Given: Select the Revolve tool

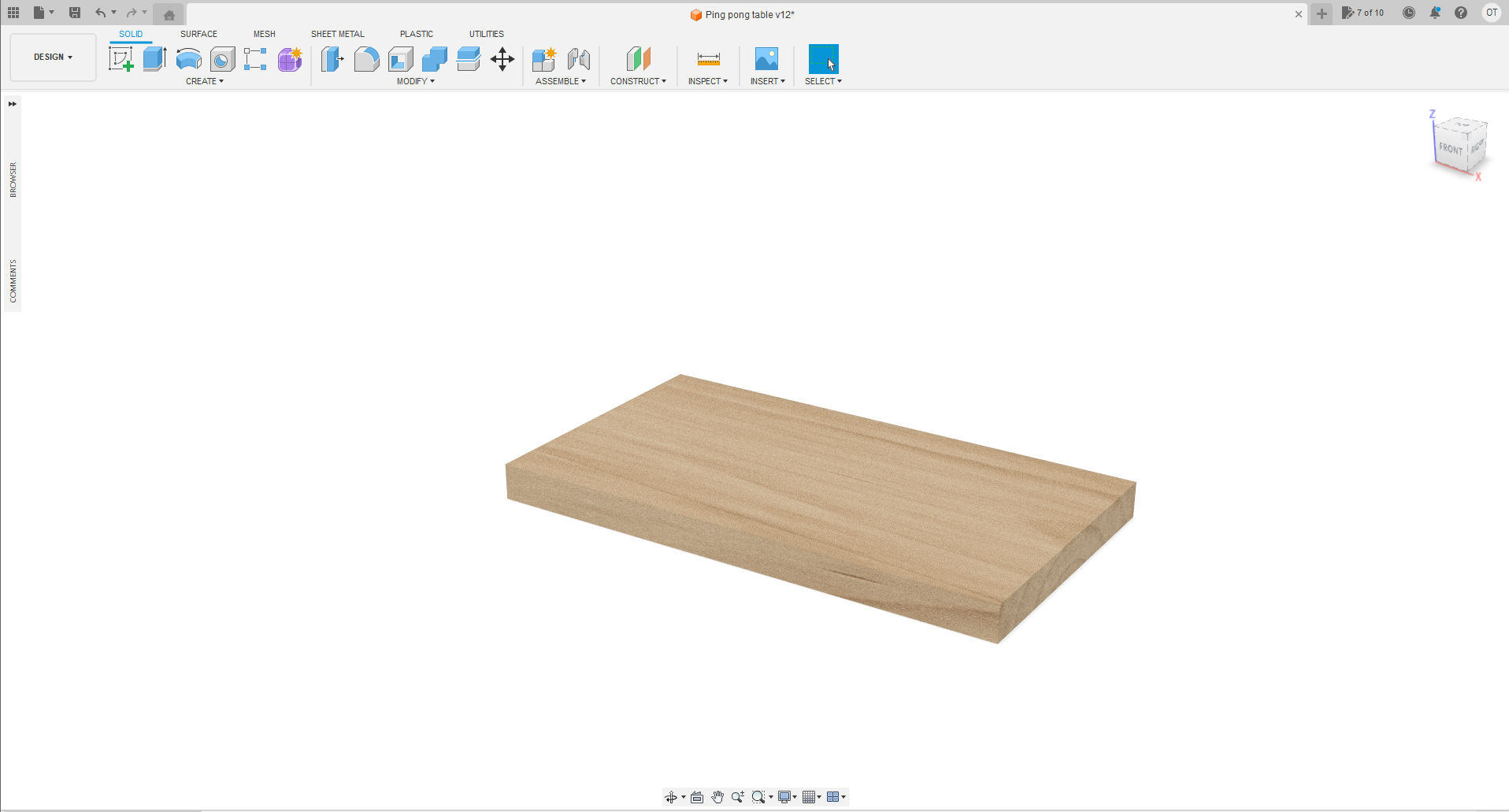Looking at the screenshot, I should (188, 58).
